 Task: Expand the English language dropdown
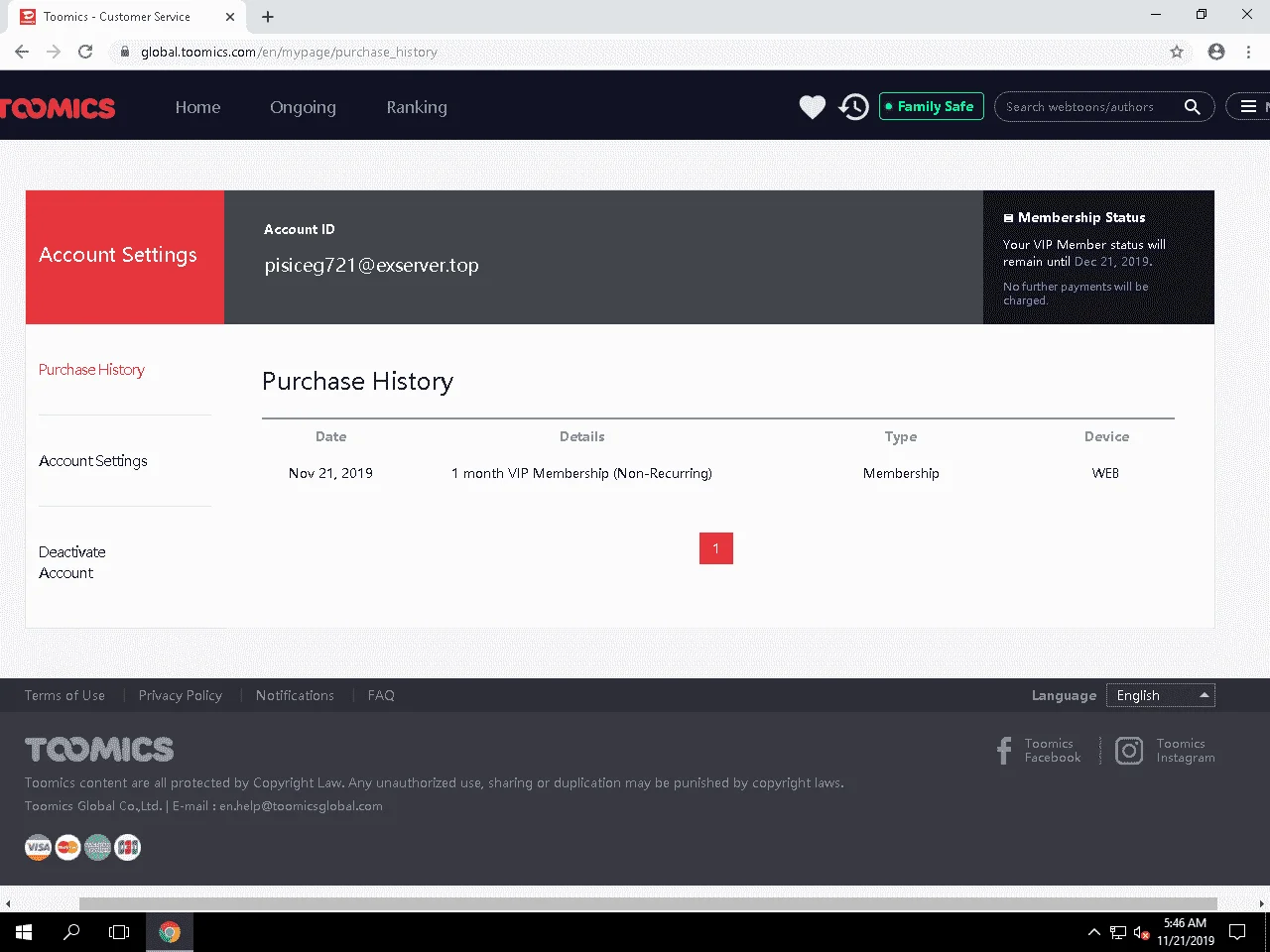pos(1162,695)
